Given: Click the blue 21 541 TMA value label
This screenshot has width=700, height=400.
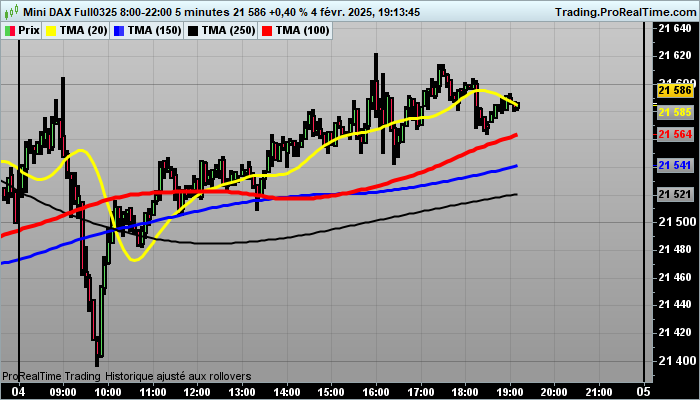Looking at the screenshot, I should (675, 166).
